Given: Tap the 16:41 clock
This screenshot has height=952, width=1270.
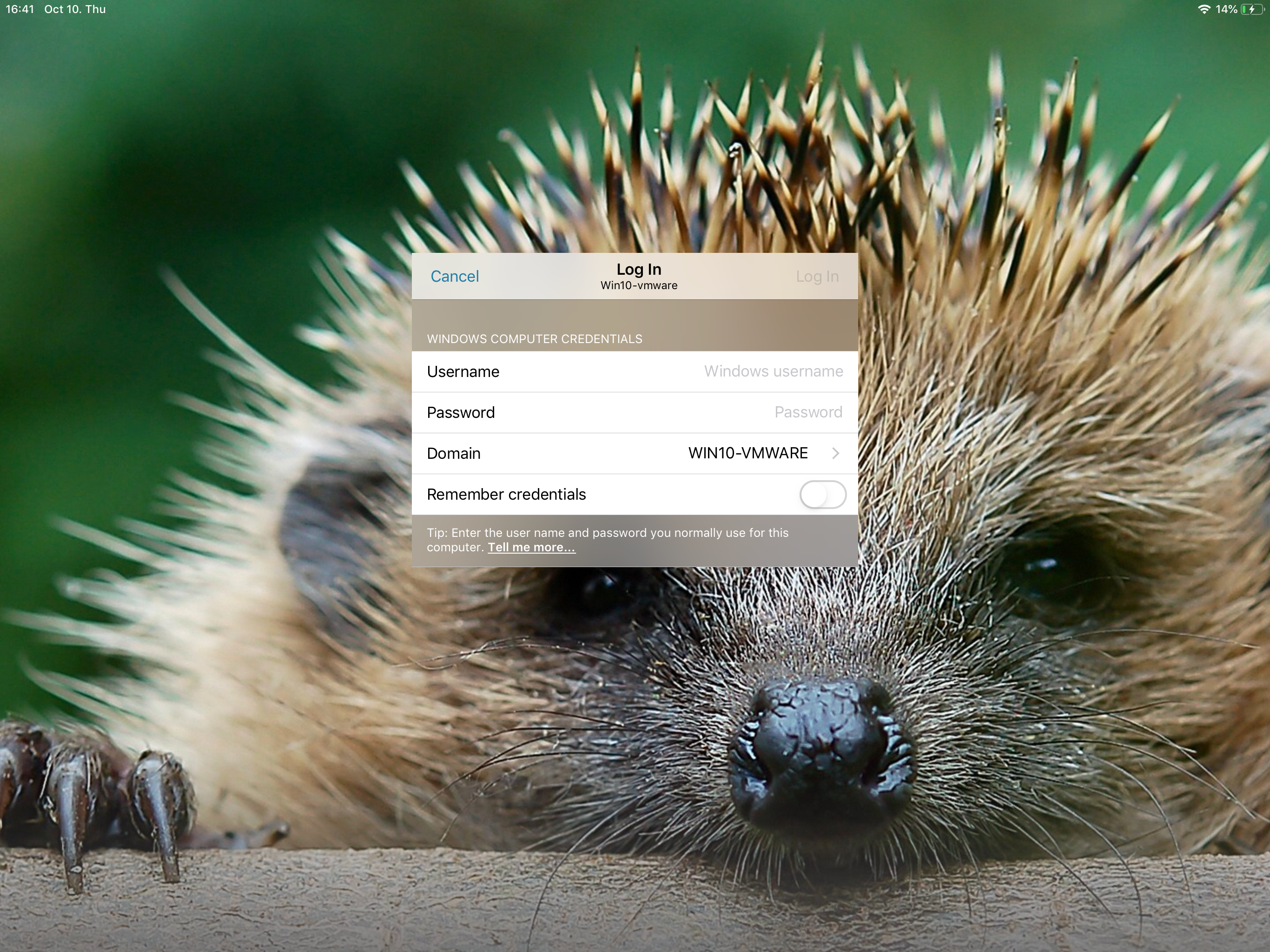Looking at the screenshot, I should pos(20,9).
